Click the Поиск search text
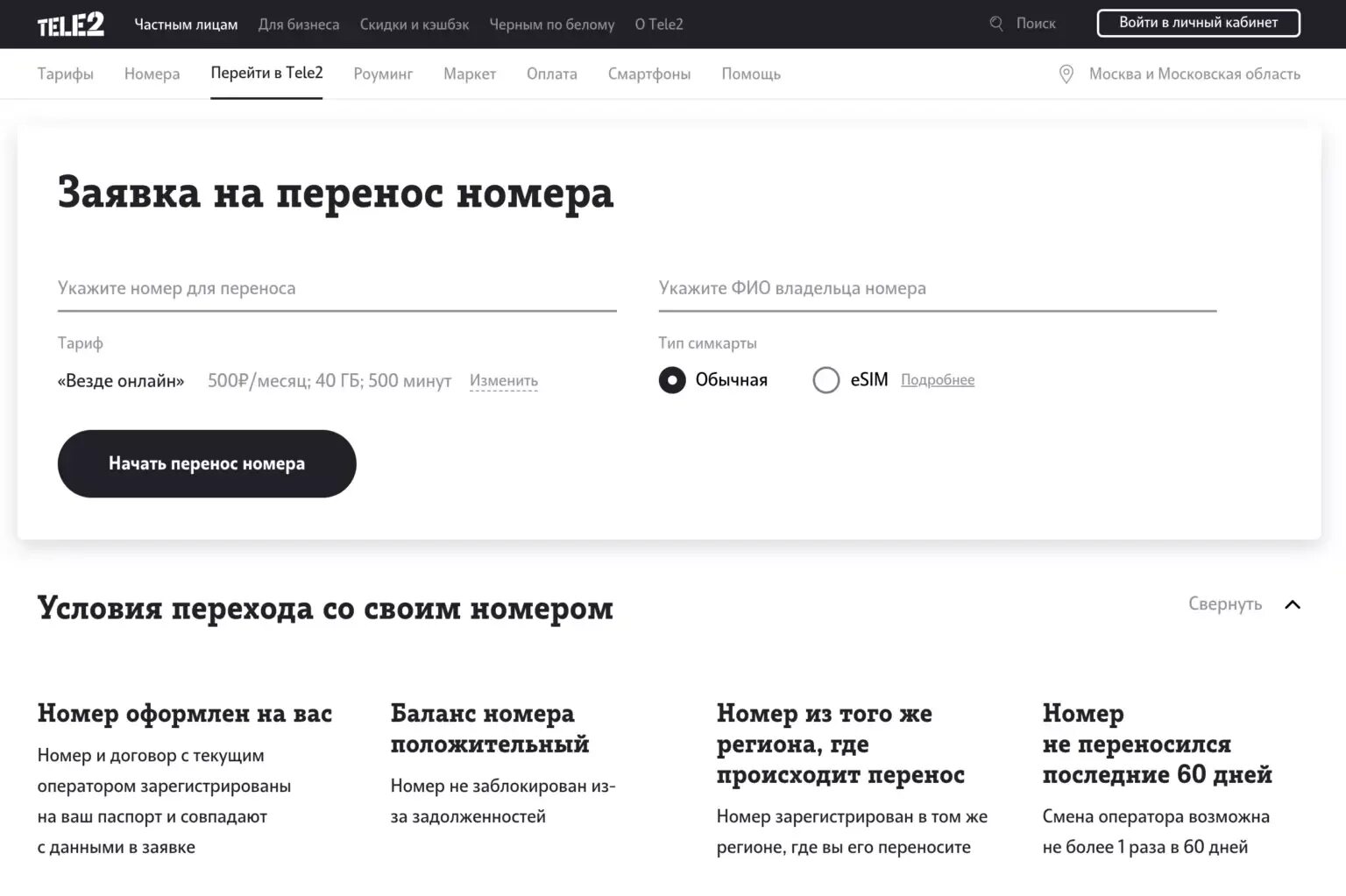1346x896 pixels. tap(1036, 24)
